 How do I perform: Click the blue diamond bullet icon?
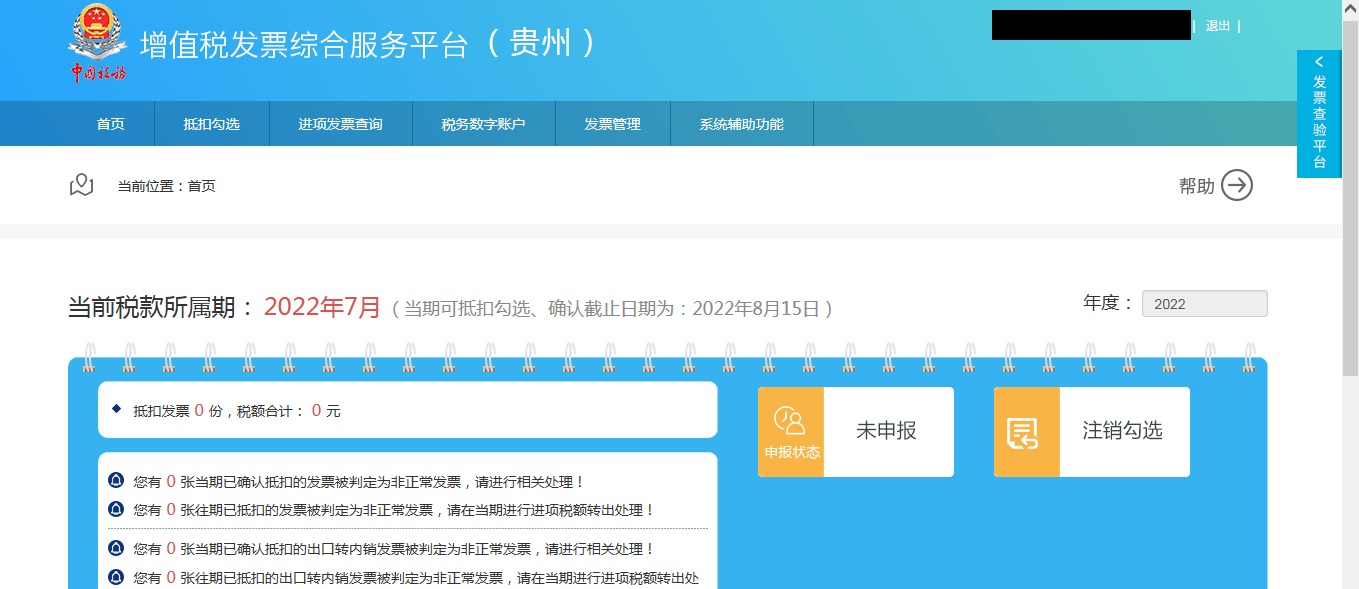pyautogui.click(x=116, y=409)
